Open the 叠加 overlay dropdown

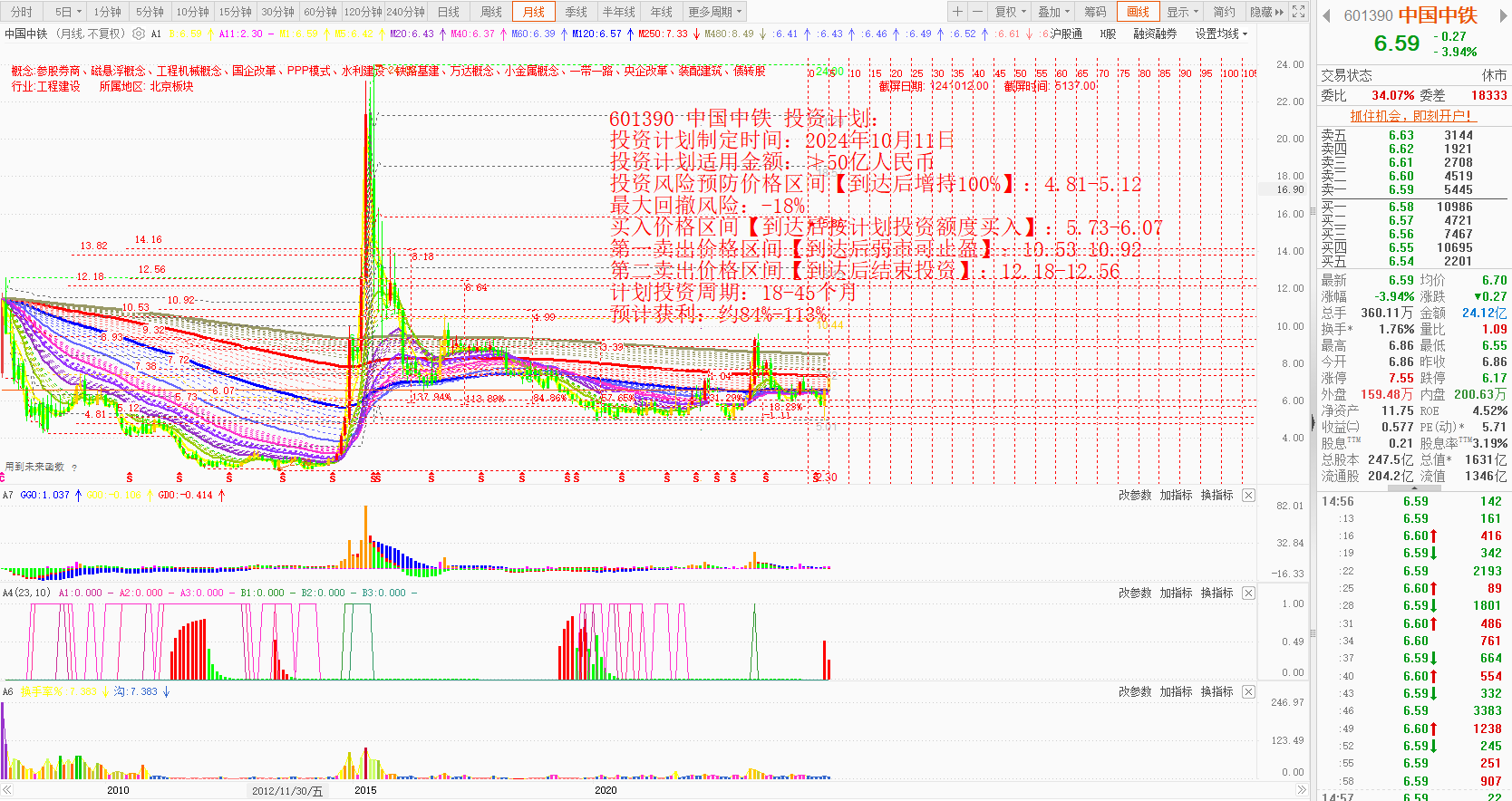[1054, 12]
